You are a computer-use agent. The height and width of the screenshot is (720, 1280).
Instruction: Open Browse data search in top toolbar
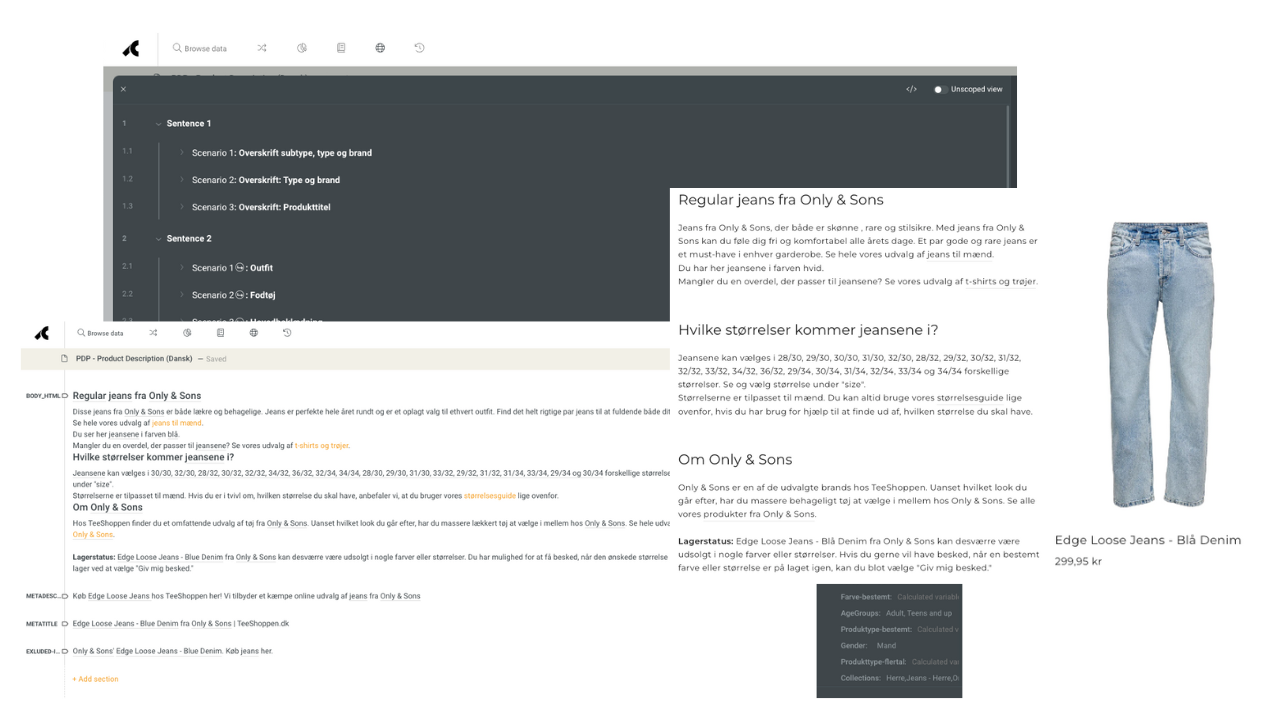pos(200,48)
